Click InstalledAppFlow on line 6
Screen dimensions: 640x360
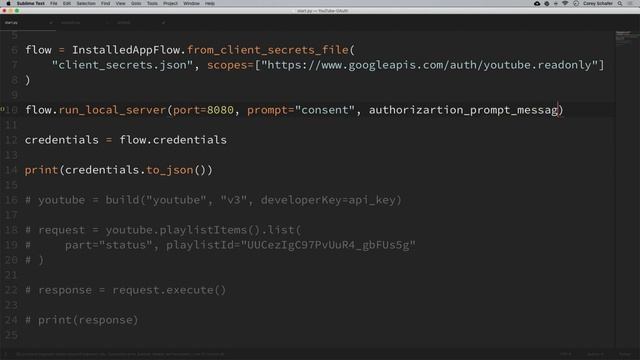tap(126, 50)
